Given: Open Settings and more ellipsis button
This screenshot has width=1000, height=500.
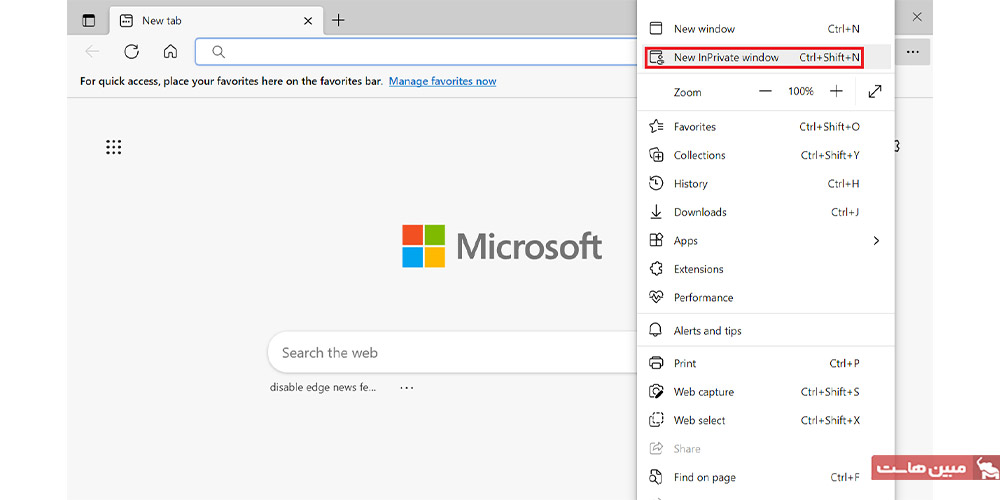Looking at the screenshot, I should coord(913,52).
